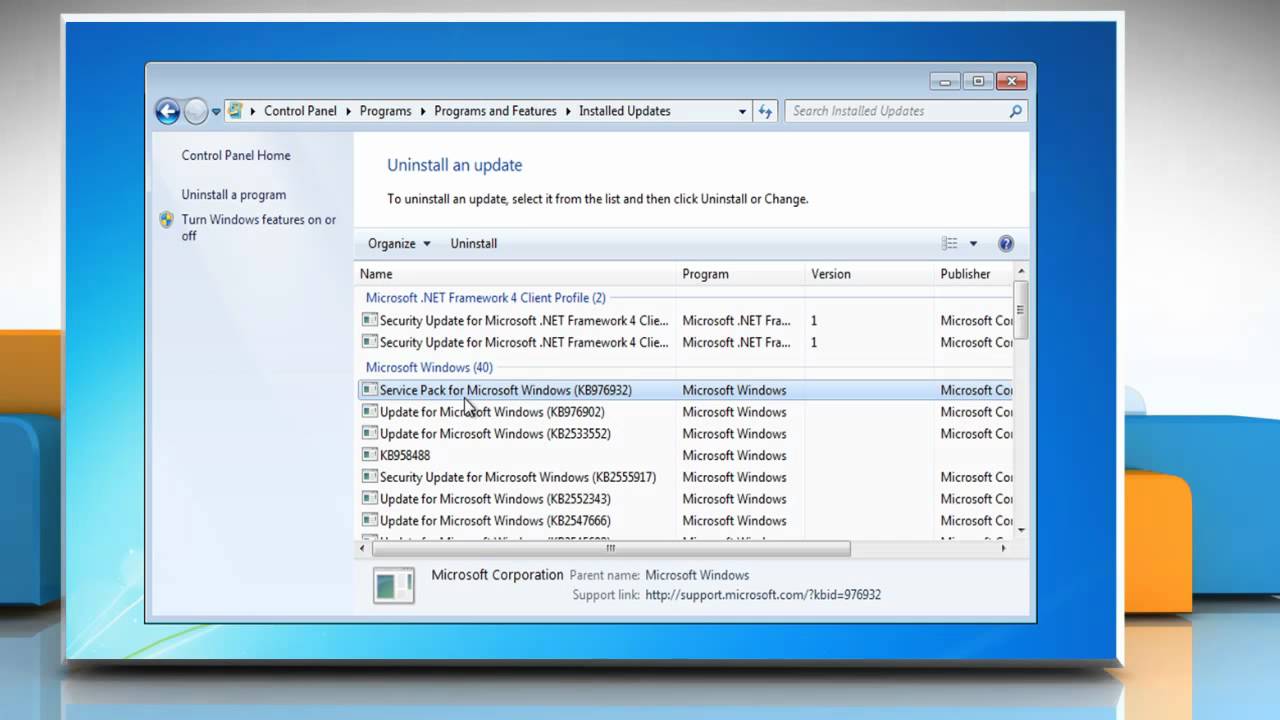Collapse the Microsoft Windows (40) group
This screenshot has width=1280, height=720.
(429, 367)
